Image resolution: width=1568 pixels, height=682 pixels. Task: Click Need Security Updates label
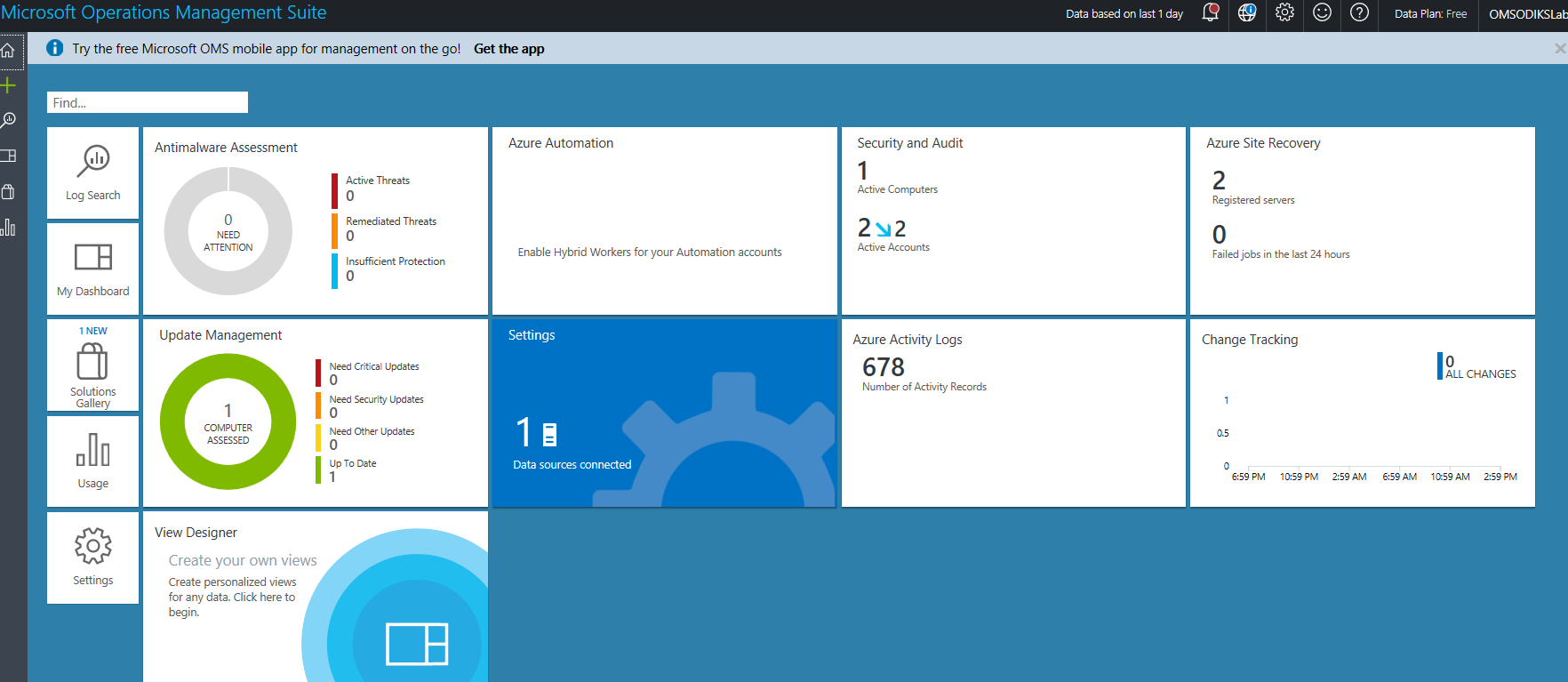(376, 399)
